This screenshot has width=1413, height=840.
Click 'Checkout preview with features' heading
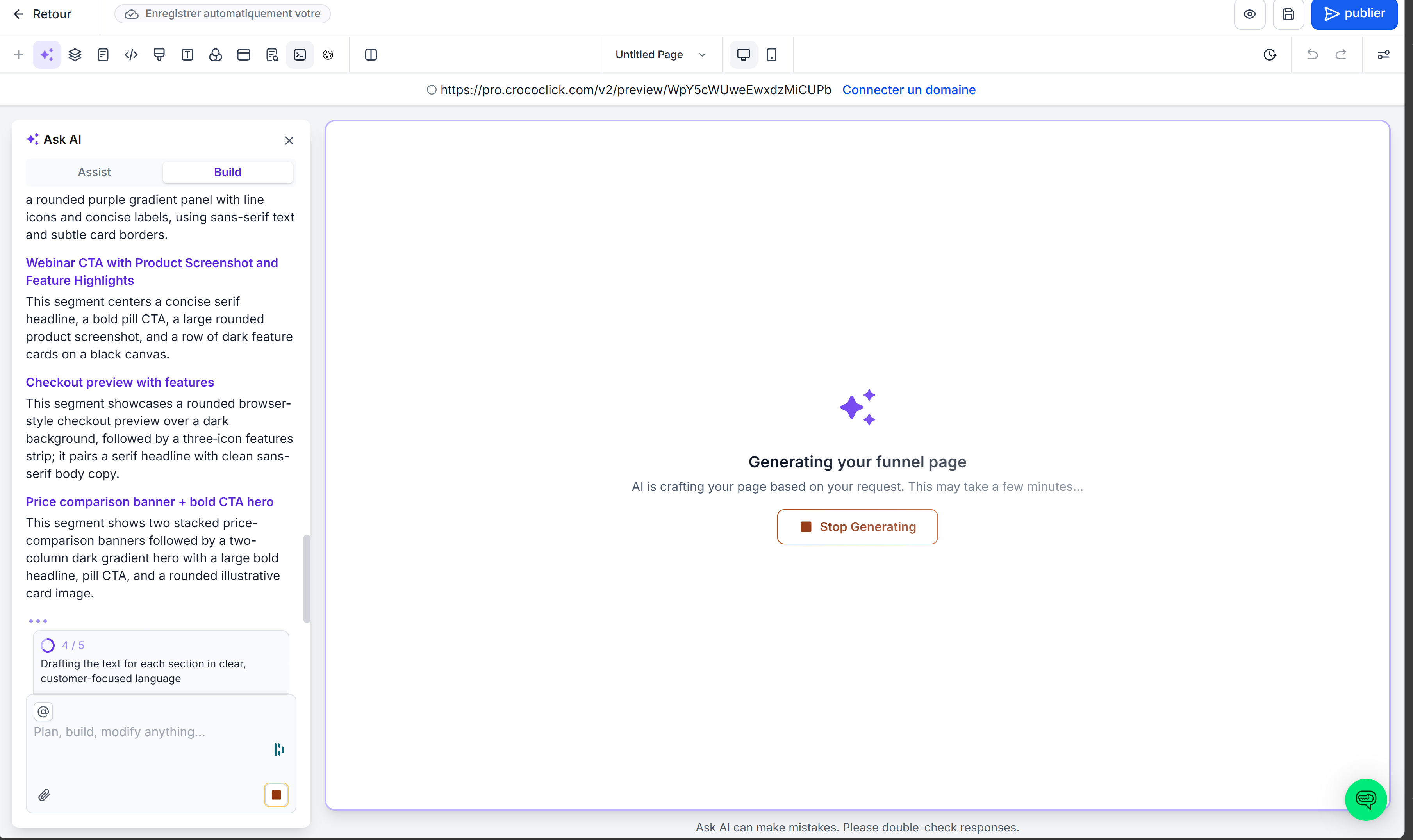pos(120,382)
